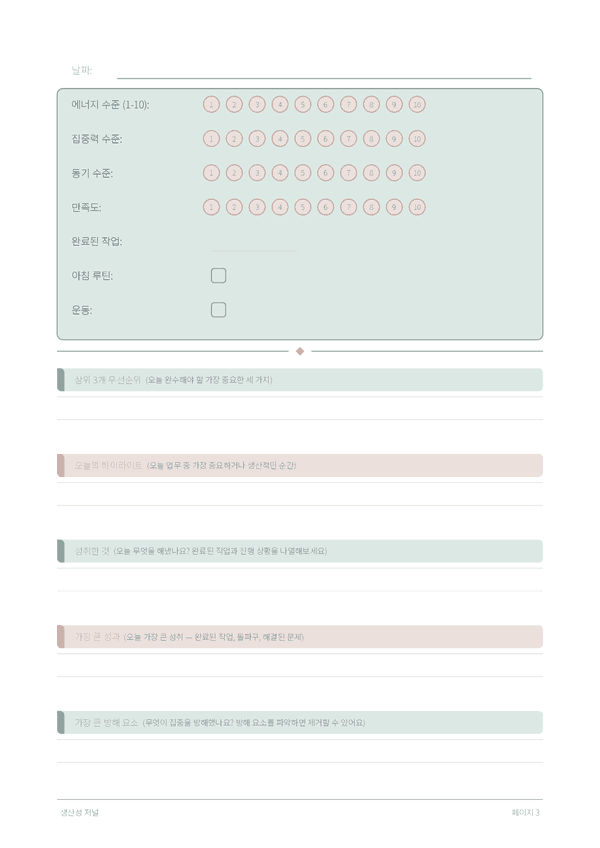Image resolution: width=600 pixels, height=848 pixels.
Task: Click the 오늘의 하이라이트 section header
Action: (x=300, y=466)
